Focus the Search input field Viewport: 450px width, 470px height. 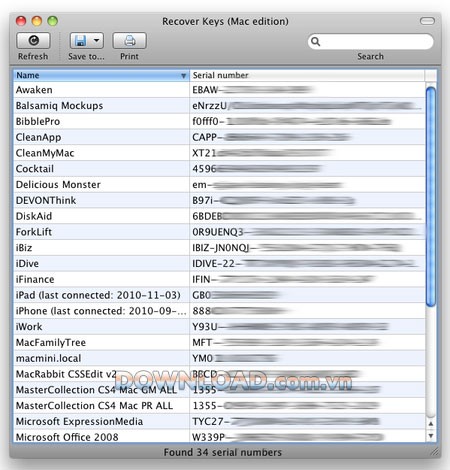370,41
